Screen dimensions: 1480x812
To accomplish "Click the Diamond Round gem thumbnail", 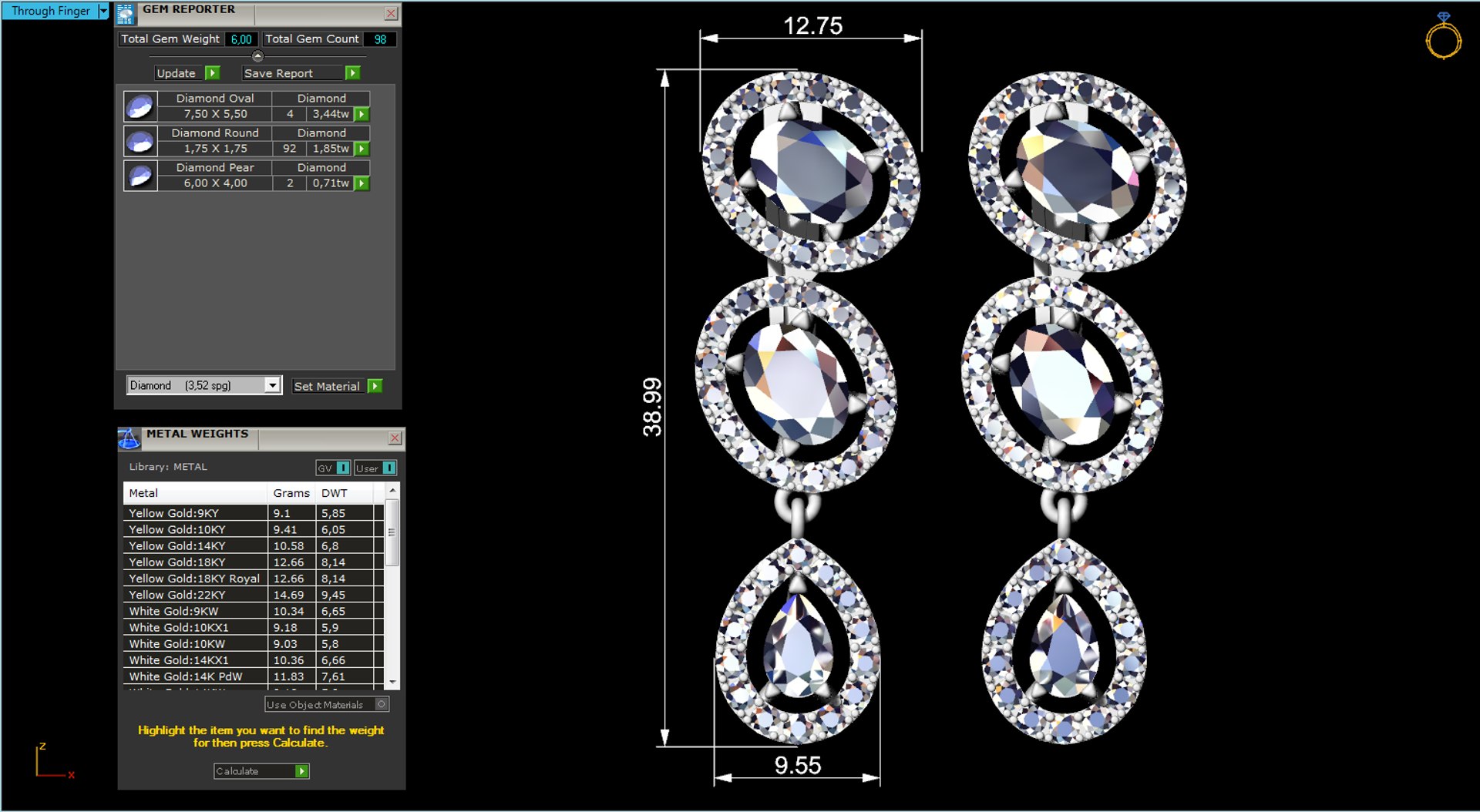I will pos(140,141).
